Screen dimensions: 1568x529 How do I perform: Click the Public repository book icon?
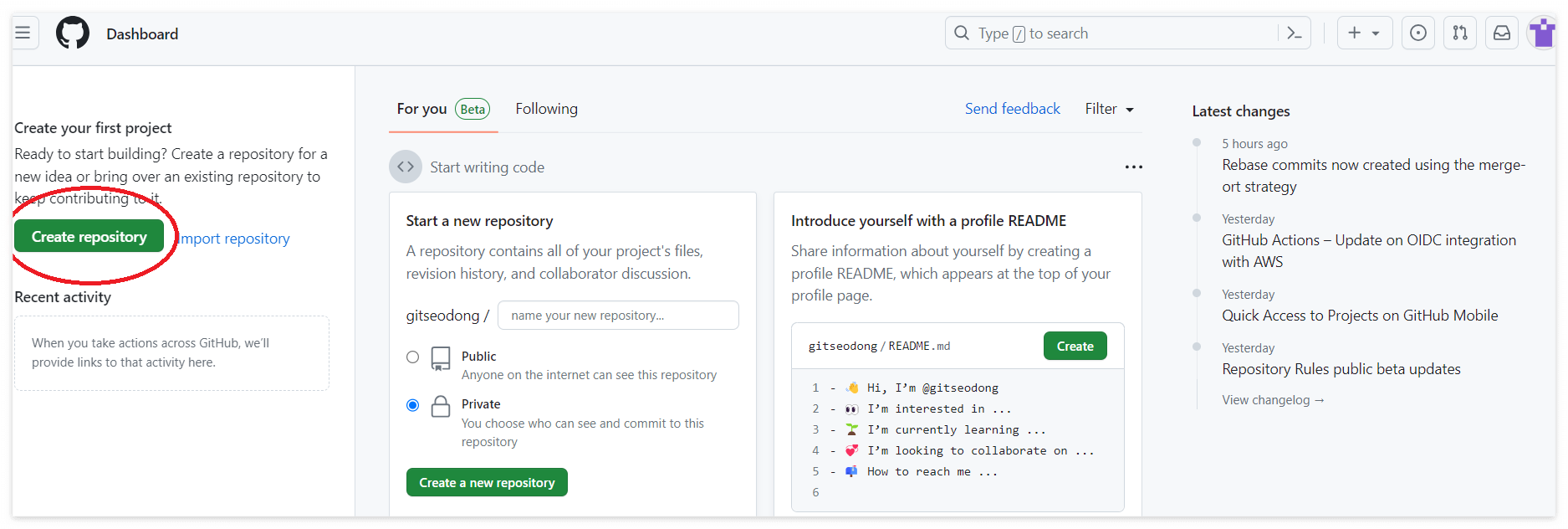click(x=441, y=358)
